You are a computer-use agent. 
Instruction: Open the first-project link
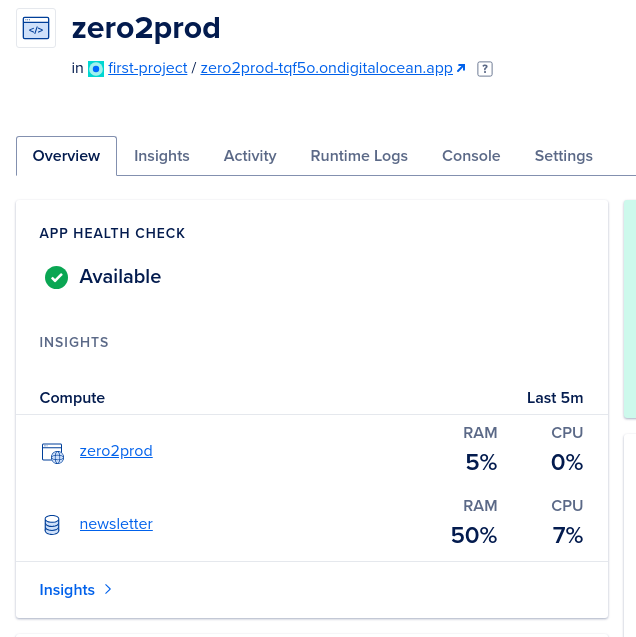click(147, 68)
